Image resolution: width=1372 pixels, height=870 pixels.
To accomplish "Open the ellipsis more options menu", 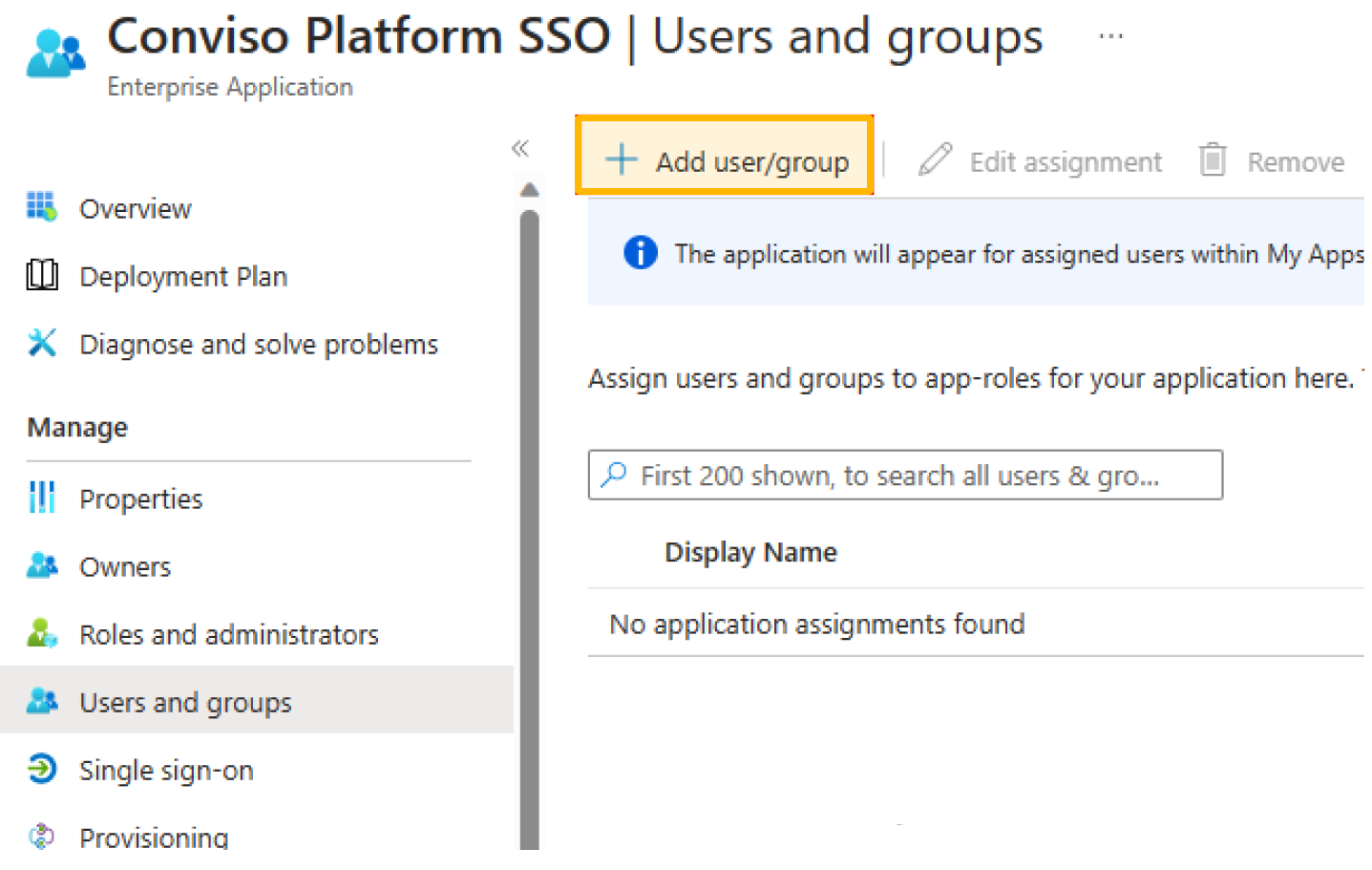I will [1110, 37].
